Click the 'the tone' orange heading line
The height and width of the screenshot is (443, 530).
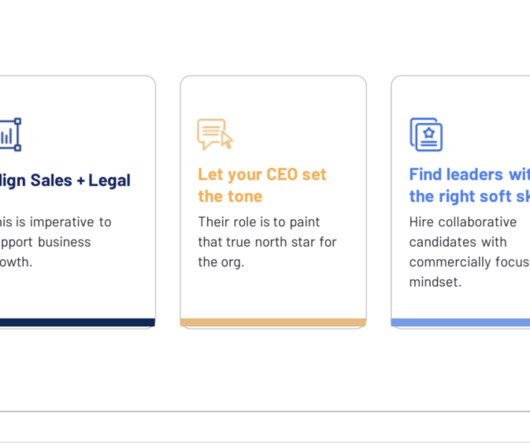pos(230,196)
